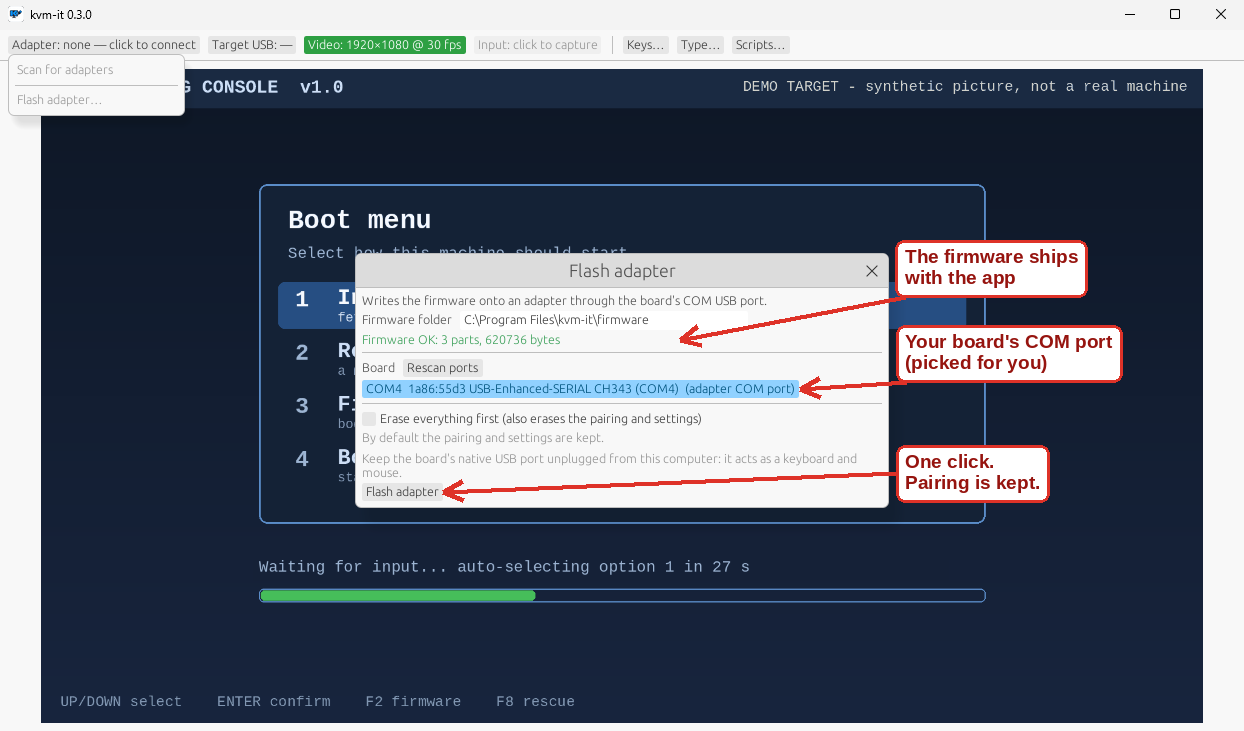
Task: Click the green Video 1920×1080 @ 30 fps indicator
Action: point(385,45)
